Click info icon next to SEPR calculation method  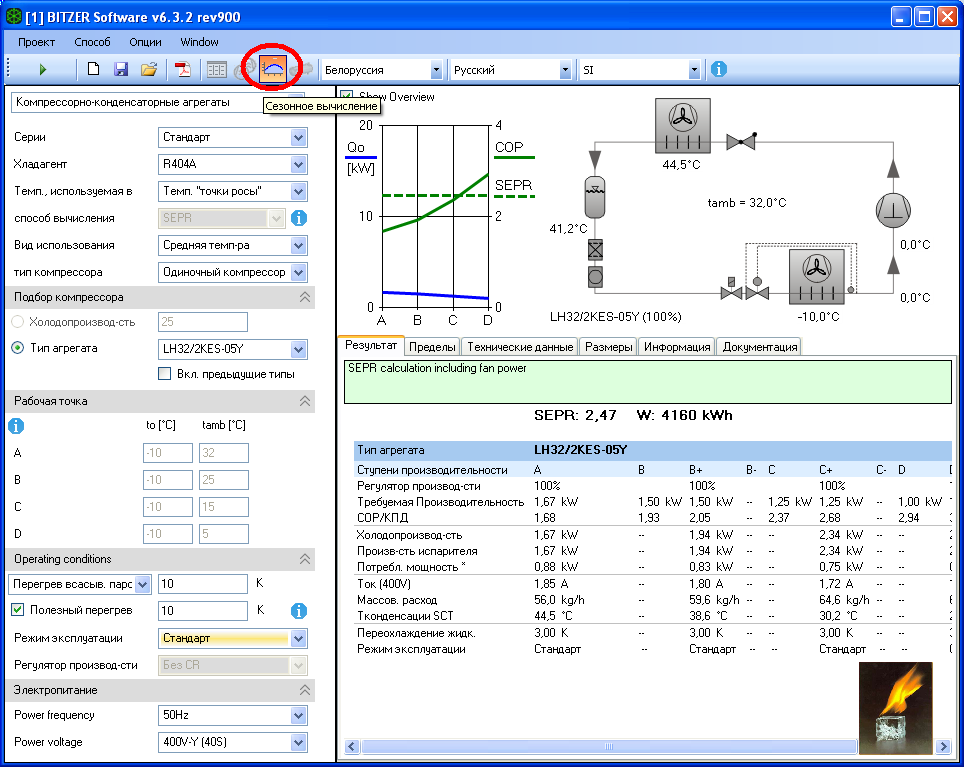coord(299,218)
